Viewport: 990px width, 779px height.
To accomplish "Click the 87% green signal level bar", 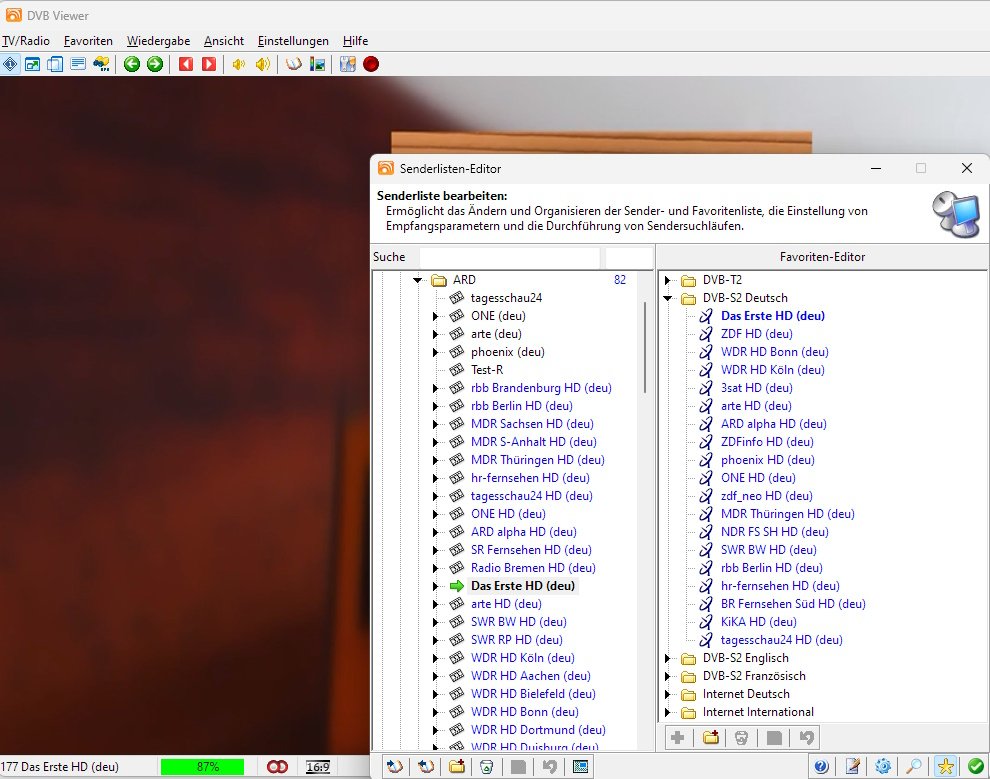I will (203, 767).
